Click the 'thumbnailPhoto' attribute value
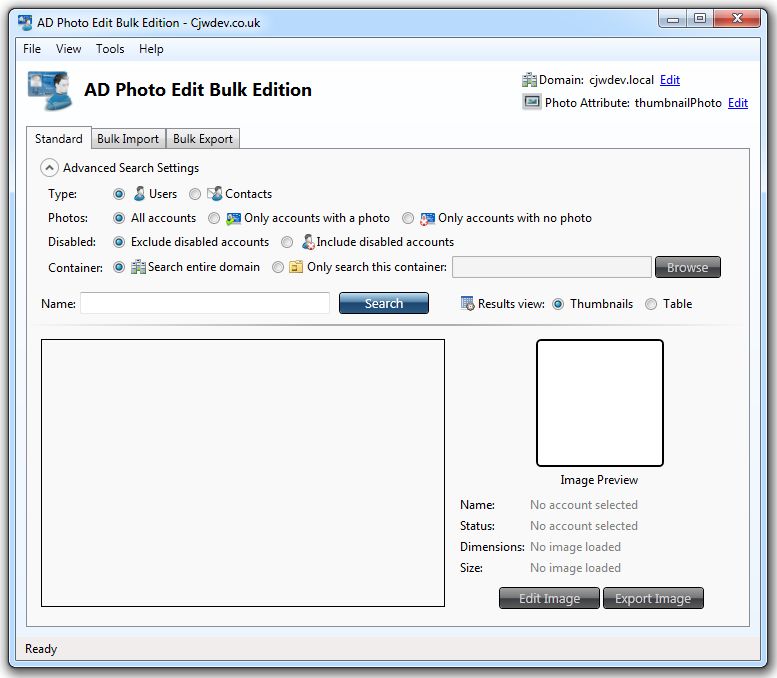Viewport: 777px width, 678px height. pos(678,103)
